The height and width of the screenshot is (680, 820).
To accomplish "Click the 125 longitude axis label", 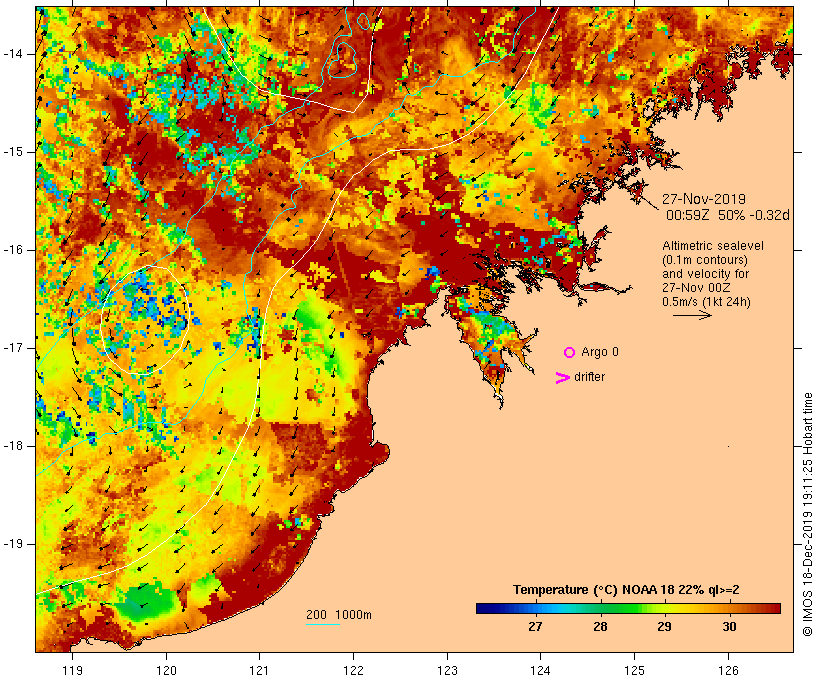I will (635, 670).
